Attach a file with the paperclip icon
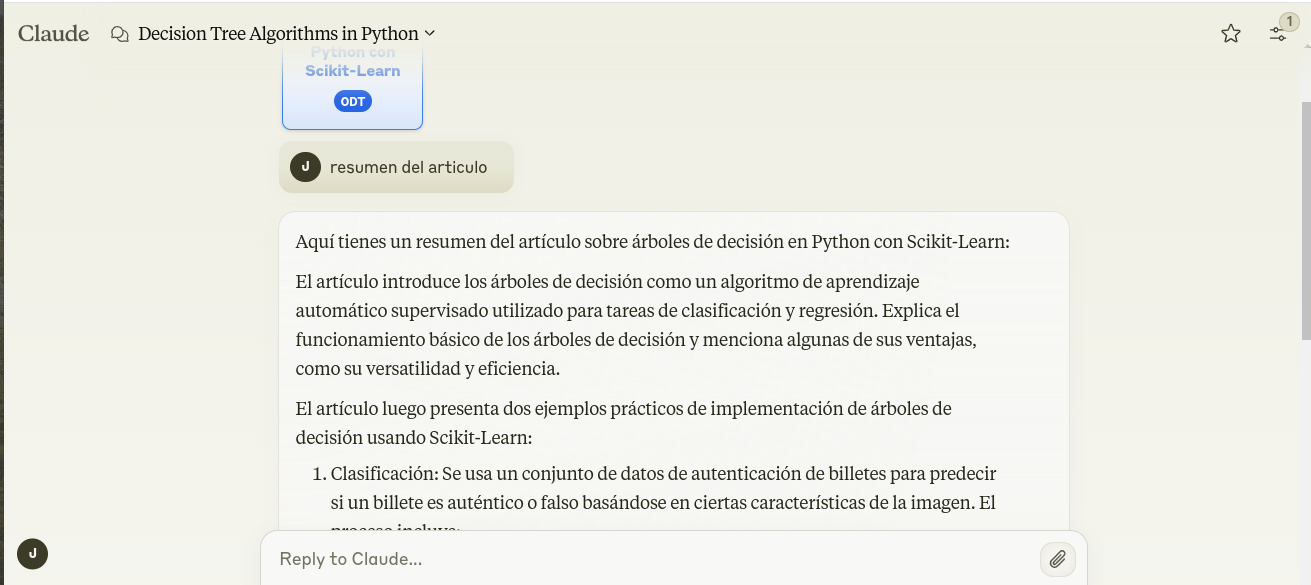Screen dimensions: 1311x585 pyautogui.click(x=1058, y=559)
